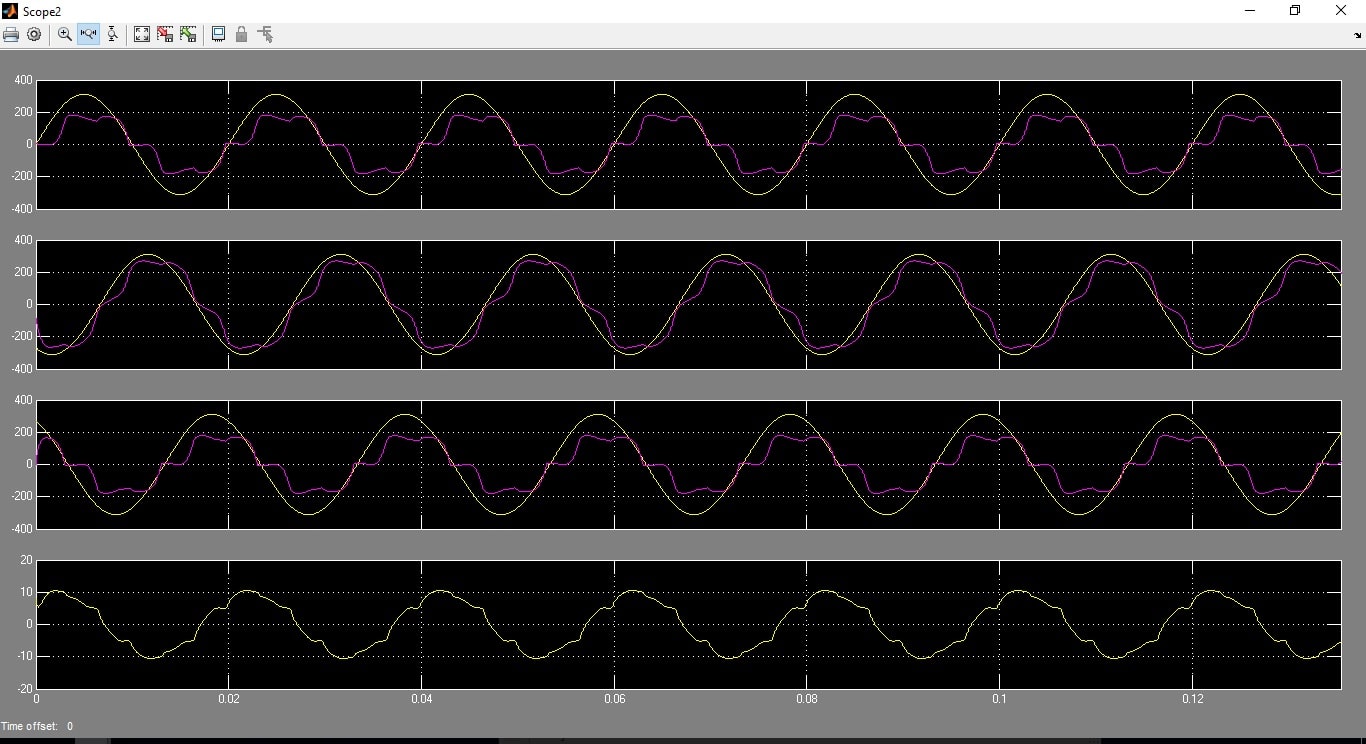The width and height of the screenshot is (1366, 744).
Task: Toggle the highlighted Zoom X-axis tool
Action: (88, 34)
